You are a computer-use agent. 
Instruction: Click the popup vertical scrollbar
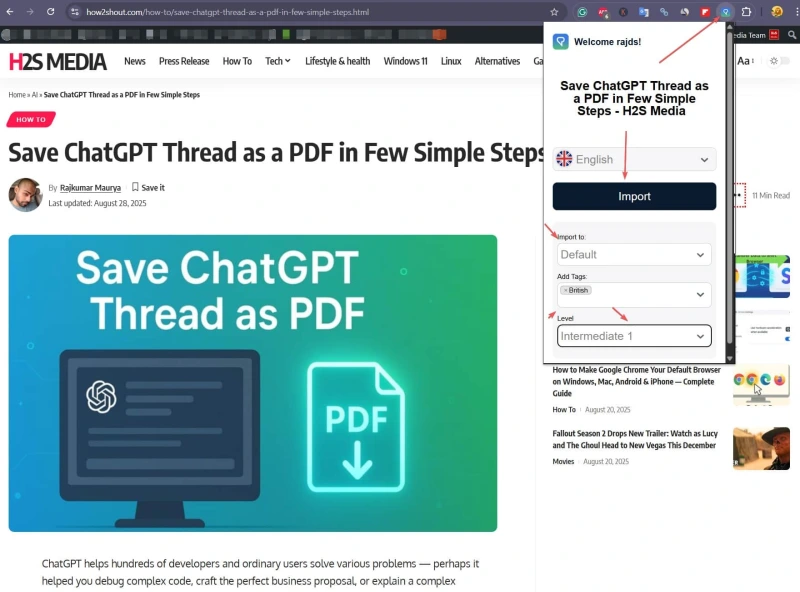point(730,189)
